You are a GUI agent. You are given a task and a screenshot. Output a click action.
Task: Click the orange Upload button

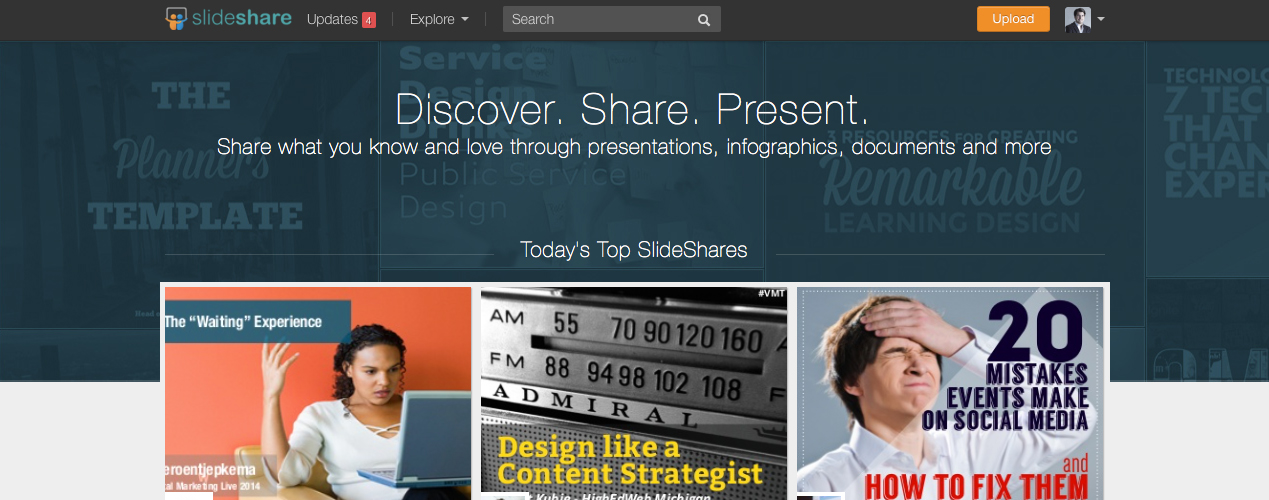coord(1013,19)
